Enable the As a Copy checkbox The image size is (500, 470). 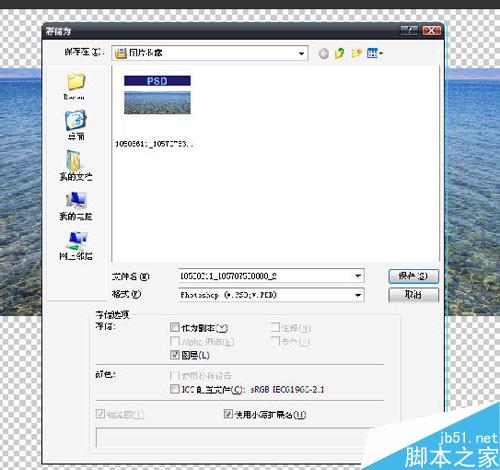pyautogui.click(x=175, y=327)
